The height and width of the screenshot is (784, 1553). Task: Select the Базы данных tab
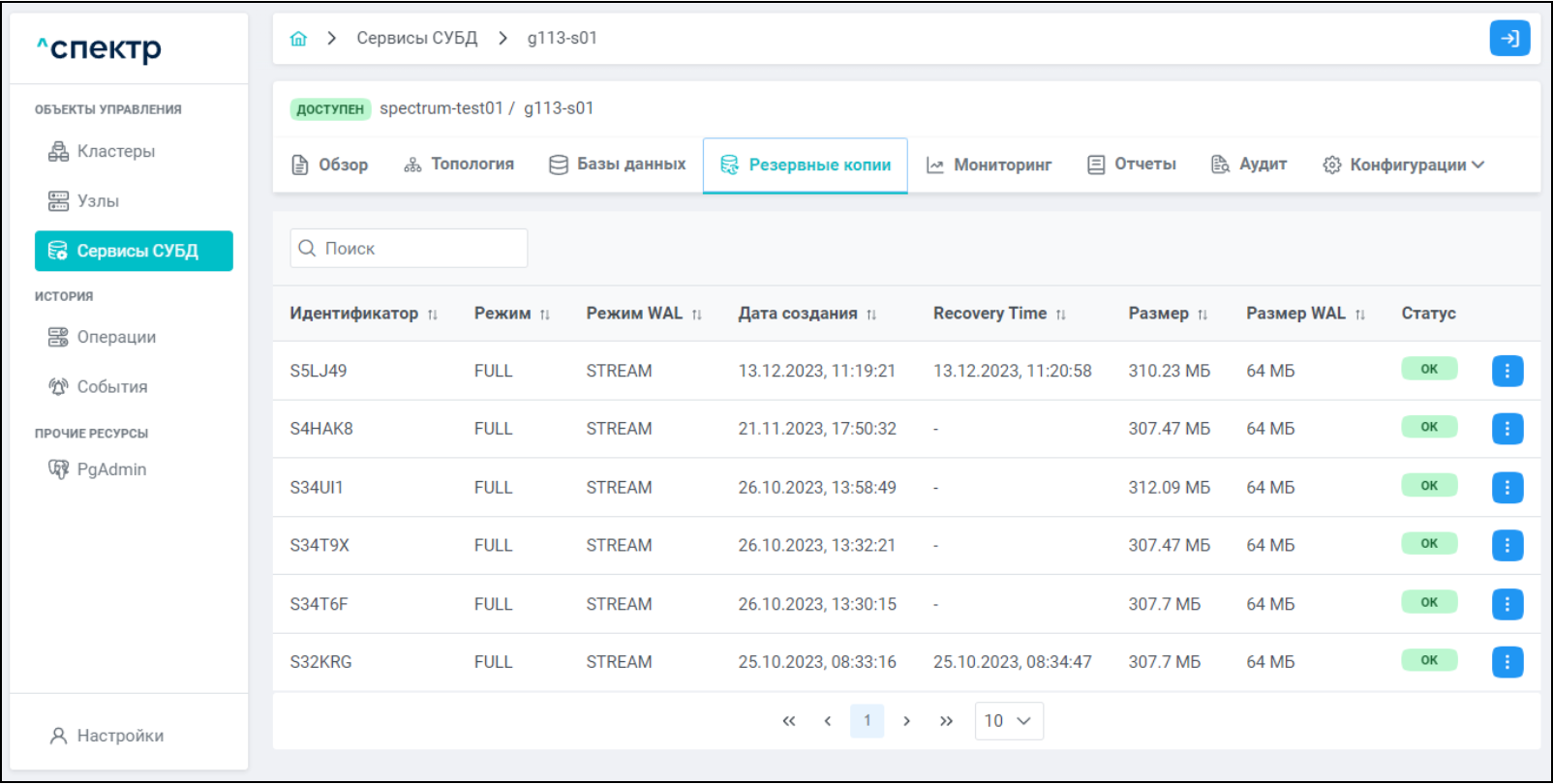coord(617,165)
